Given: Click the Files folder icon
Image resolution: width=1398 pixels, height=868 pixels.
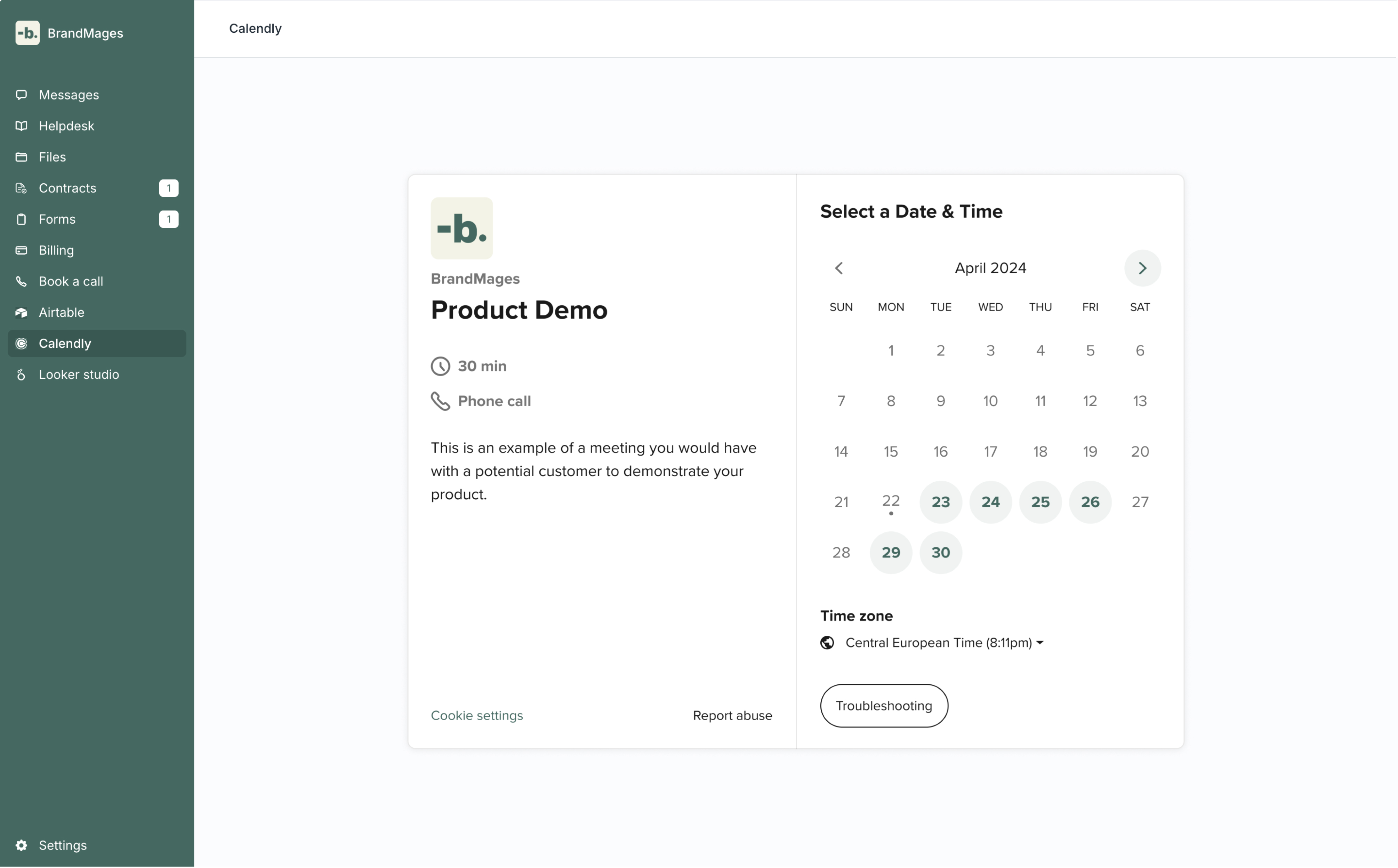Looking at the screenshot, I should pos(21,157).
